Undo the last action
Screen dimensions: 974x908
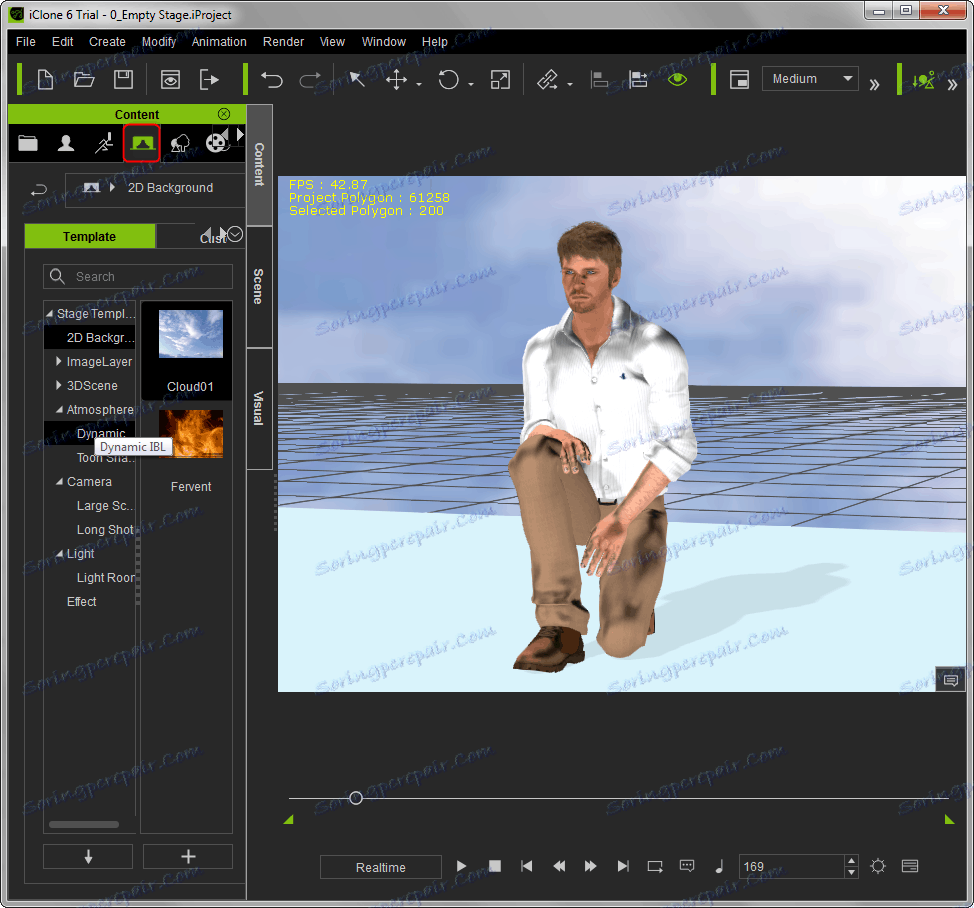(x=271, y=80)
